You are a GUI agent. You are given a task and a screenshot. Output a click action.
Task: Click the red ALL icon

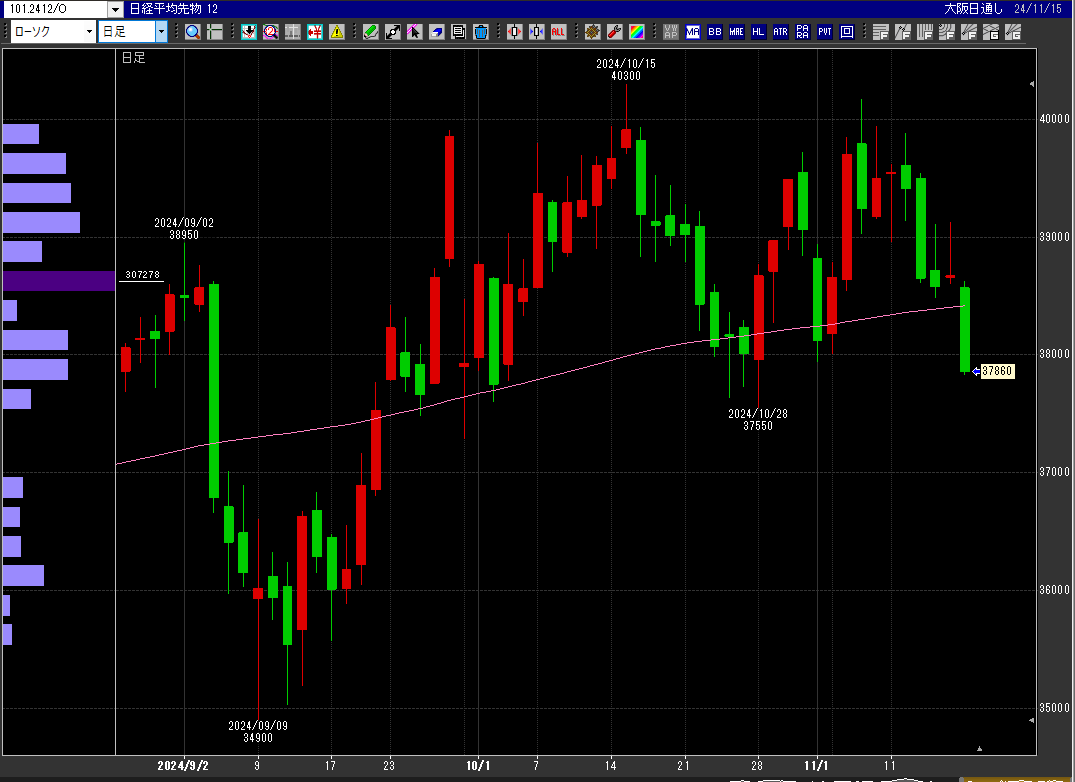coord(559,32)
